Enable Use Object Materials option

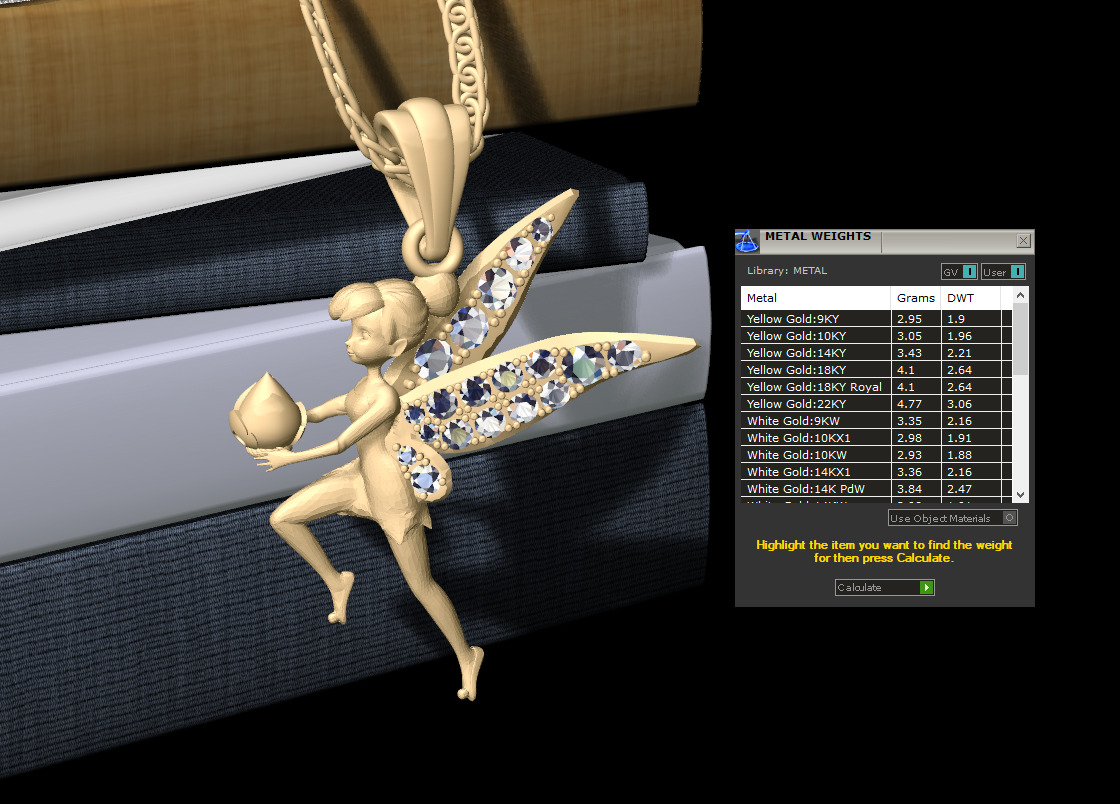(952, 518)
